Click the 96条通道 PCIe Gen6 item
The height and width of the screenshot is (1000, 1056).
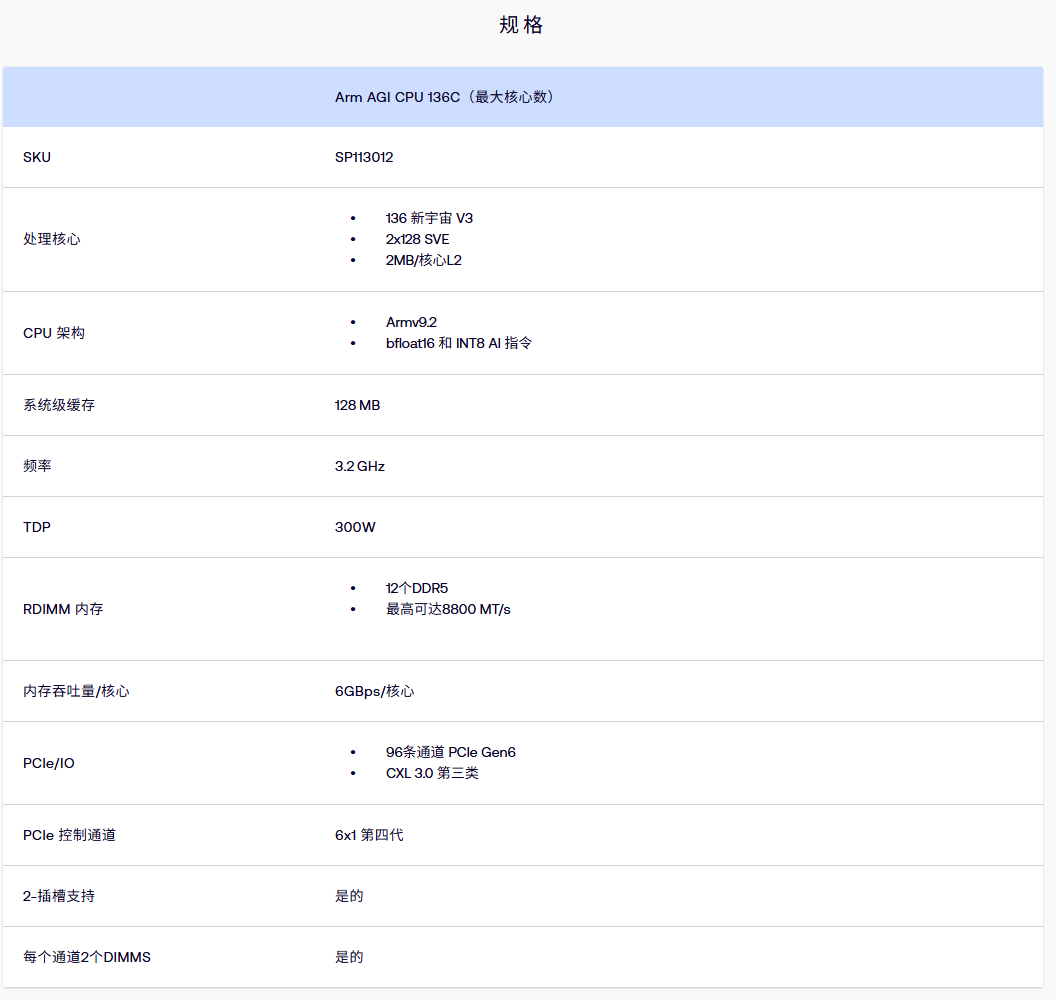click(x=450, y=752)
